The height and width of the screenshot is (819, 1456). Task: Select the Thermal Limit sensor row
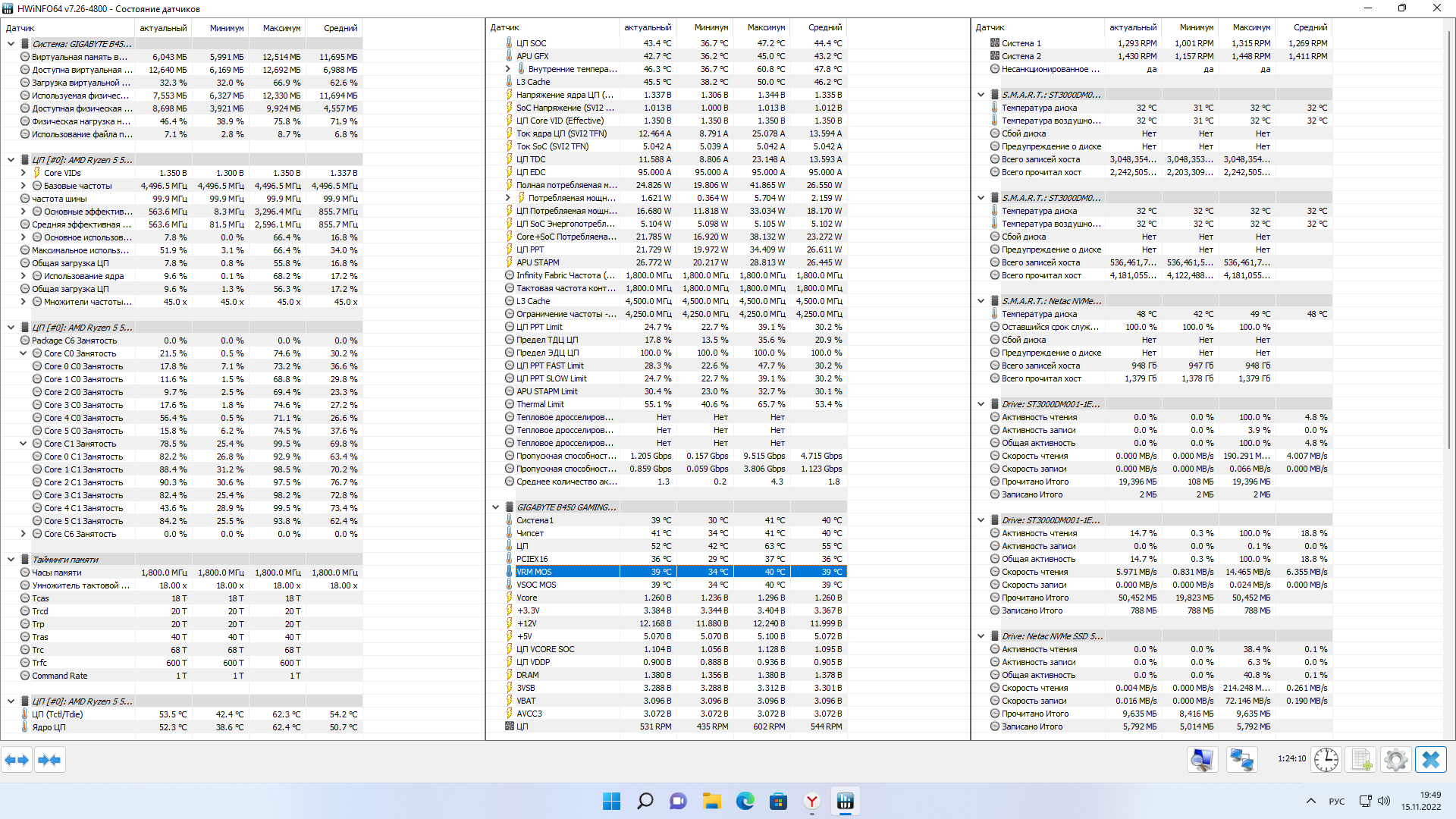click(x=540, y=404)
